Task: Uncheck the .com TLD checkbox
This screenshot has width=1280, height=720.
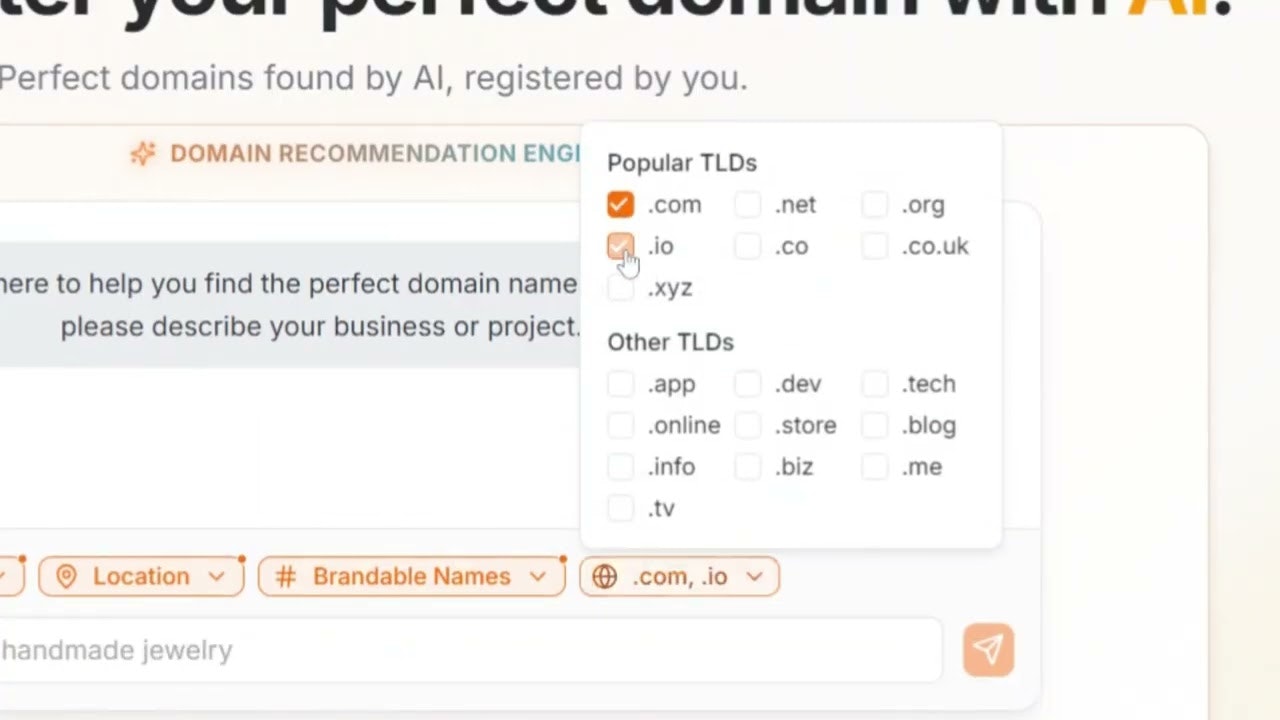Action: click(620, 204)
